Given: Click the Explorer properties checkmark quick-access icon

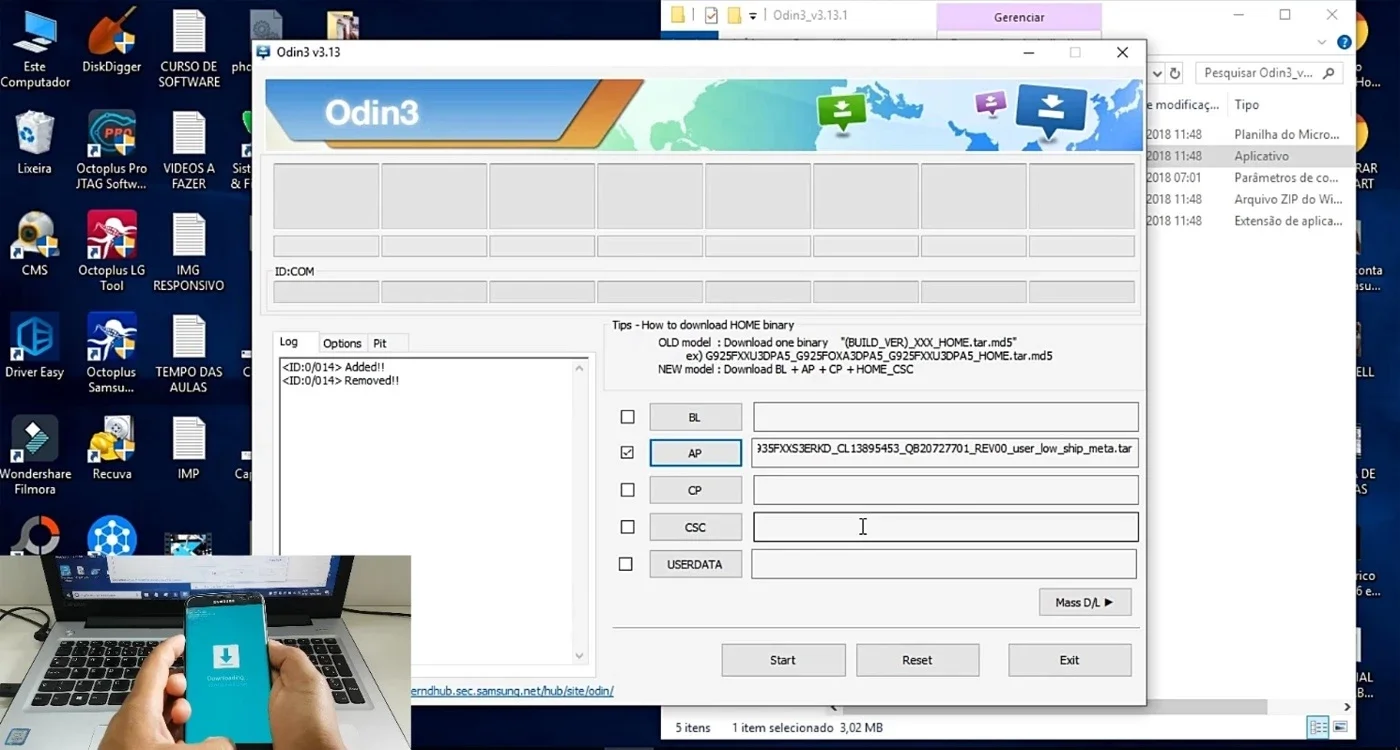Looking at the screenshot, I should [x=711, y=15].
